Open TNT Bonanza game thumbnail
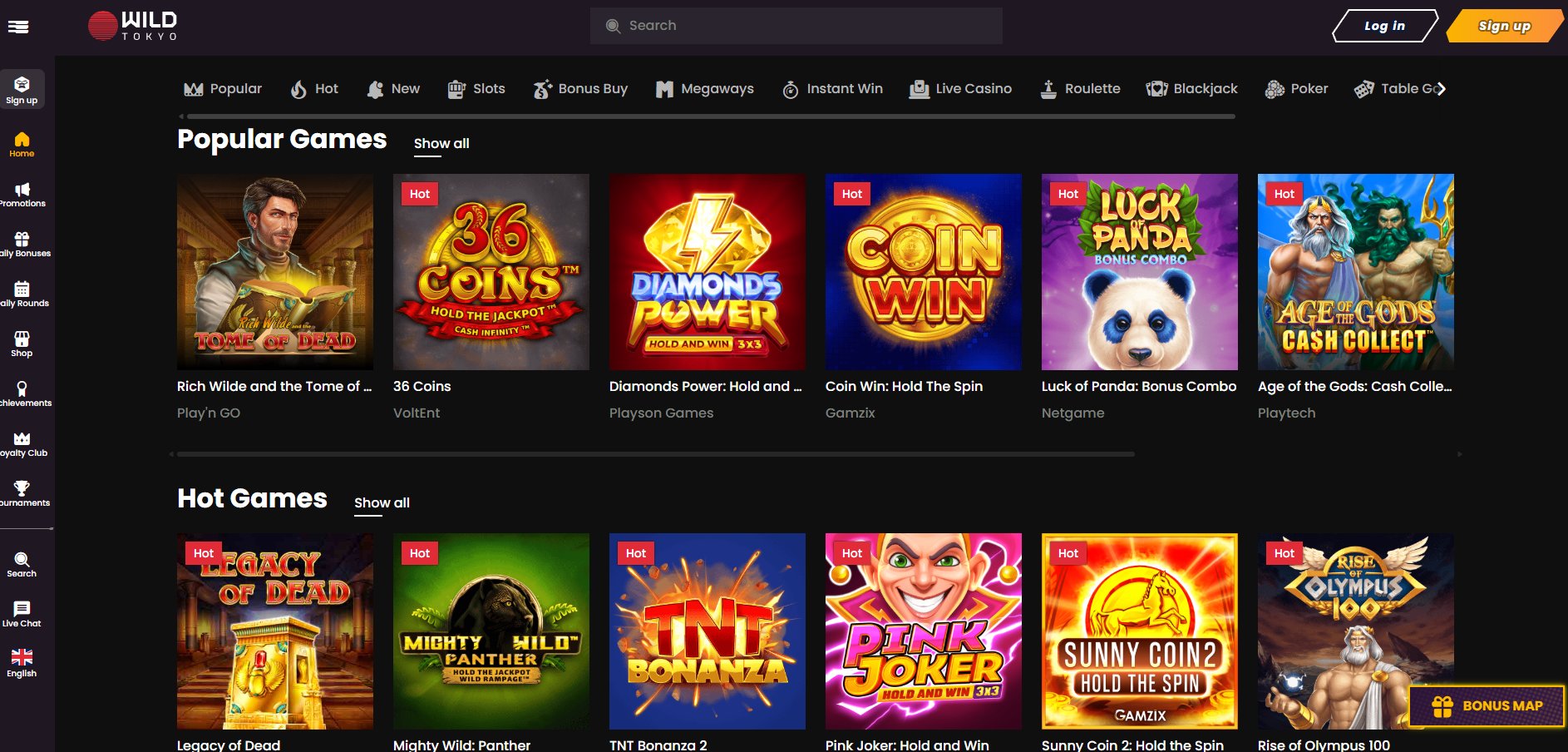The height and width of the screenshot is (752, 1568). click(708, 631)
